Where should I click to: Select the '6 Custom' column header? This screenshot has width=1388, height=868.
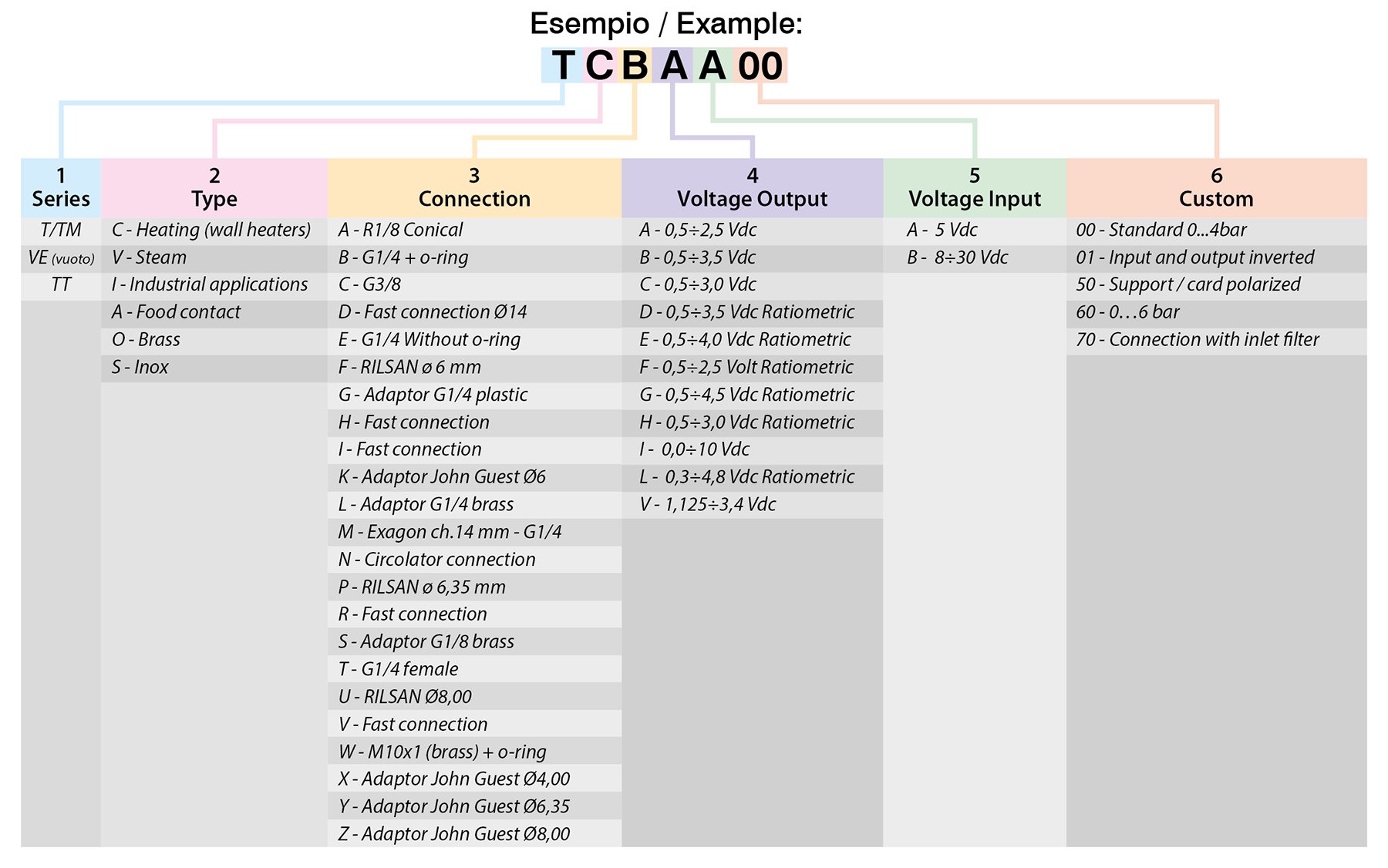1216,188
